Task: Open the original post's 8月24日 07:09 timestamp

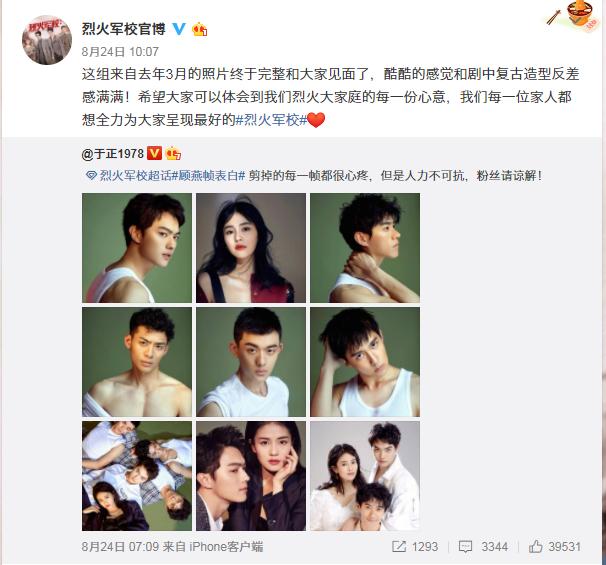Action: 120,546
